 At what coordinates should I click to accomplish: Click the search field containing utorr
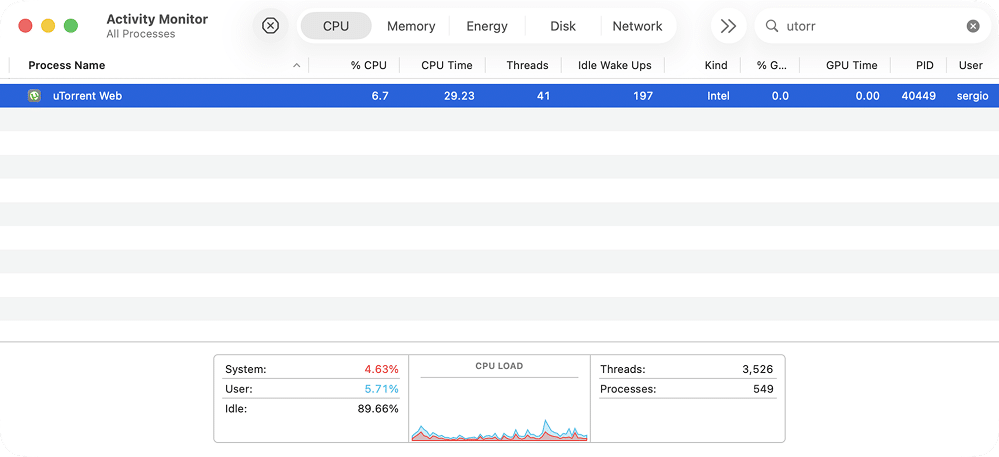coord(873,26)
